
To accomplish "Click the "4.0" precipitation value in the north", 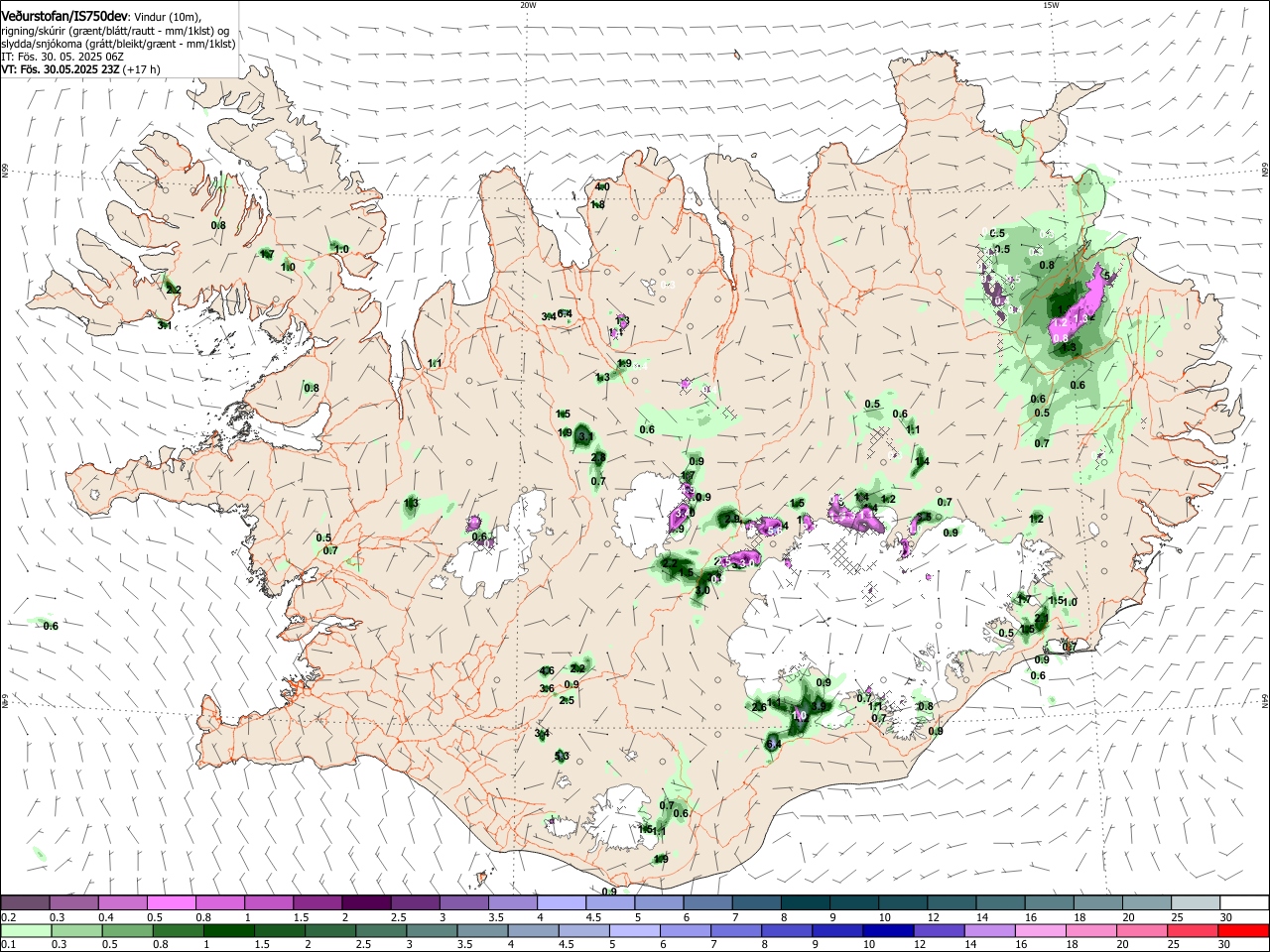I will click(602, 186).
